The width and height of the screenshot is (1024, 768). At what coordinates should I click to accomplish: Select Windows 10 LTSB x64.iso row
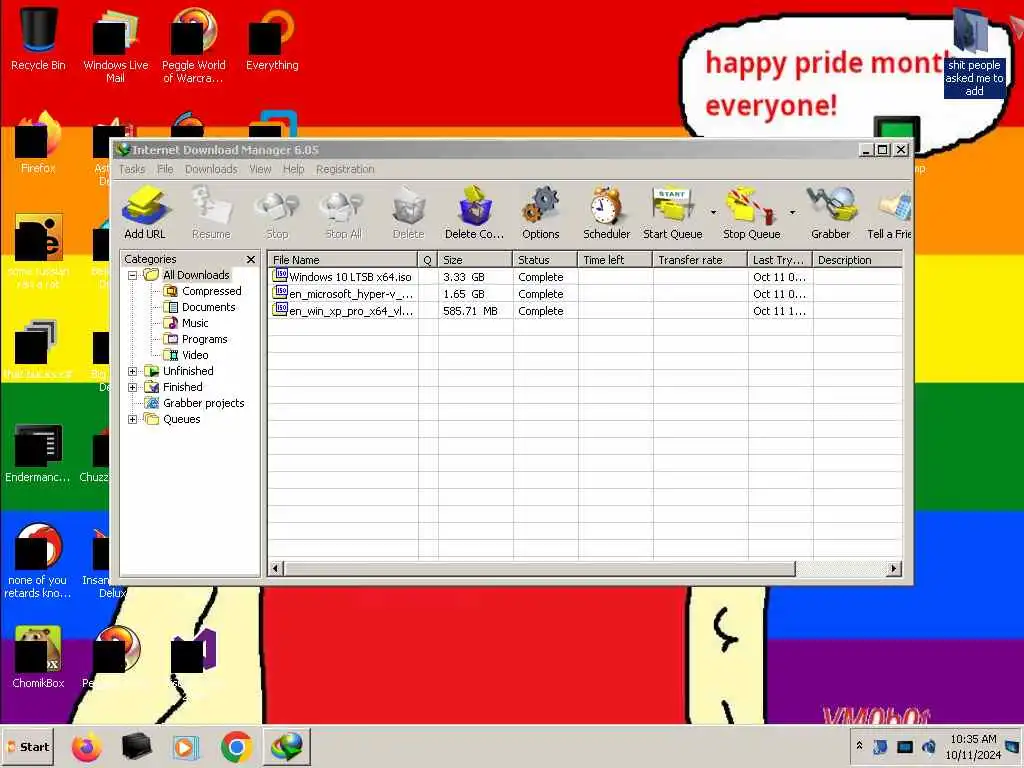pyautogui.click(x=585, y=277)
